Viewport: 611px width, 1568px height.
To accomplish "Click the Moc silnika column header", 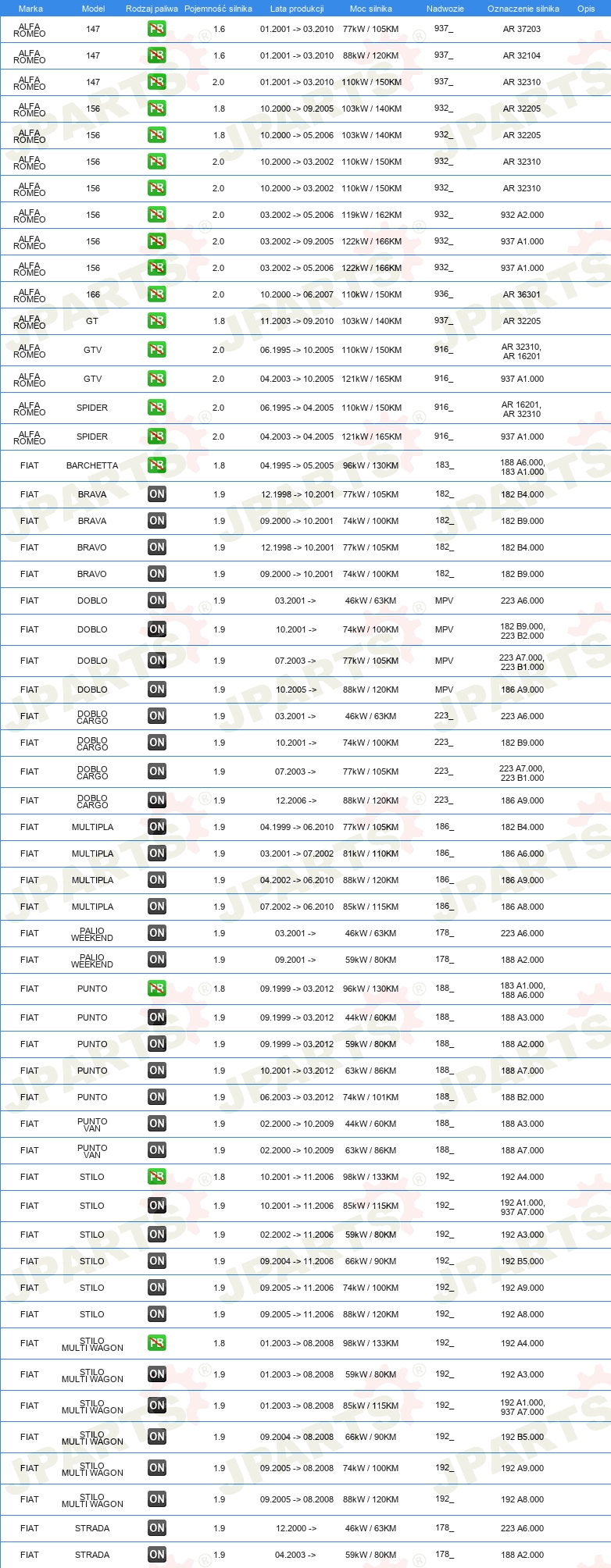I will click(x=371, y=9).
